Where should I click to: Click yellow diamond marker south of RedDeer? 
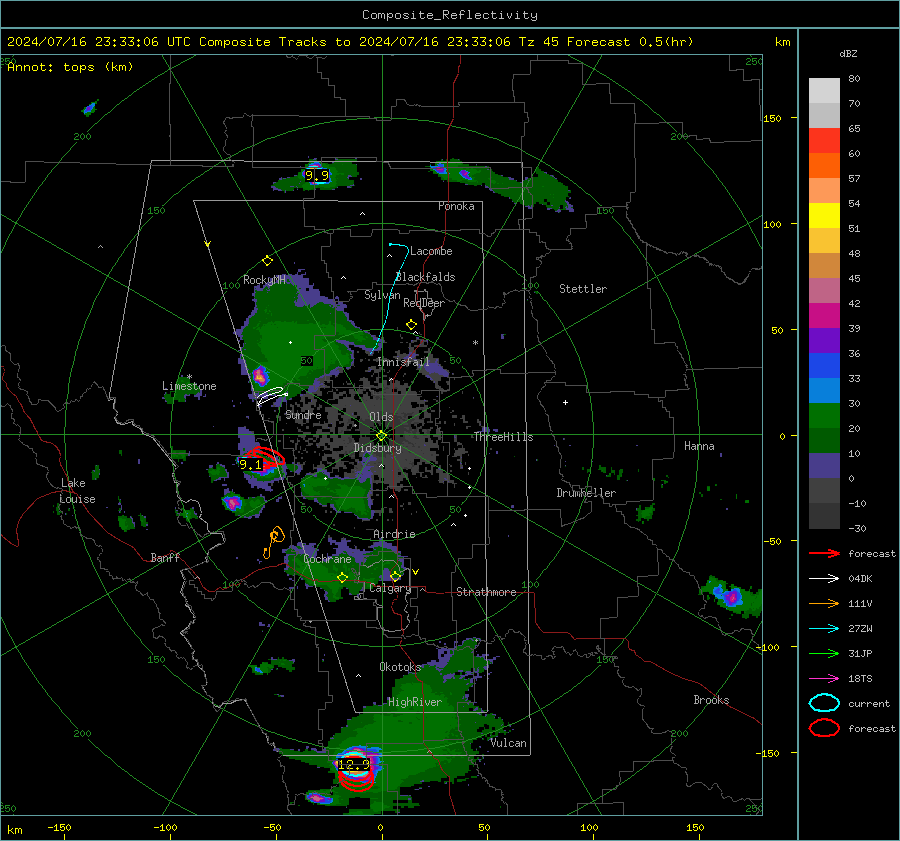(x=412, y=325)
